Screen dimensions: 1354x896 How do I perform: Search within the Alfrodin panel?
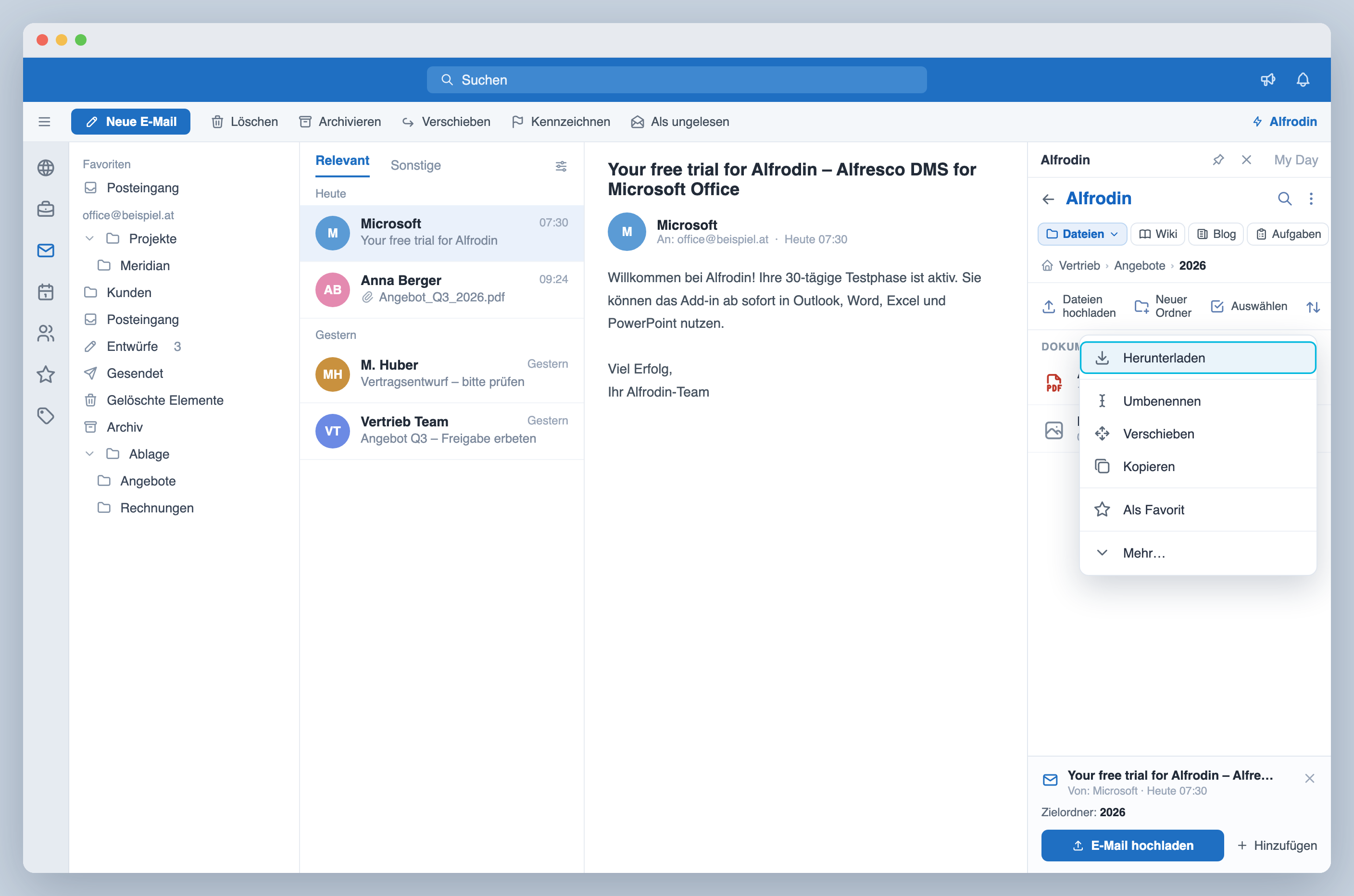[1284, 199]
